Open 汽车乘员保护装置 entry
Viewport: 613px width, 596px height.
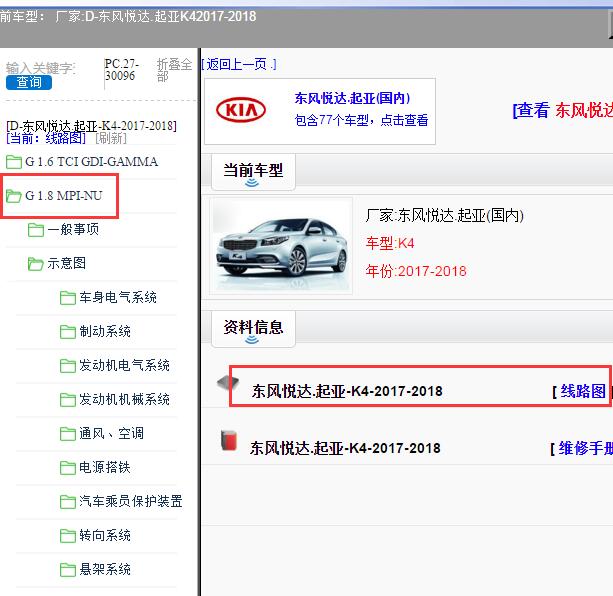coord(131,501)
